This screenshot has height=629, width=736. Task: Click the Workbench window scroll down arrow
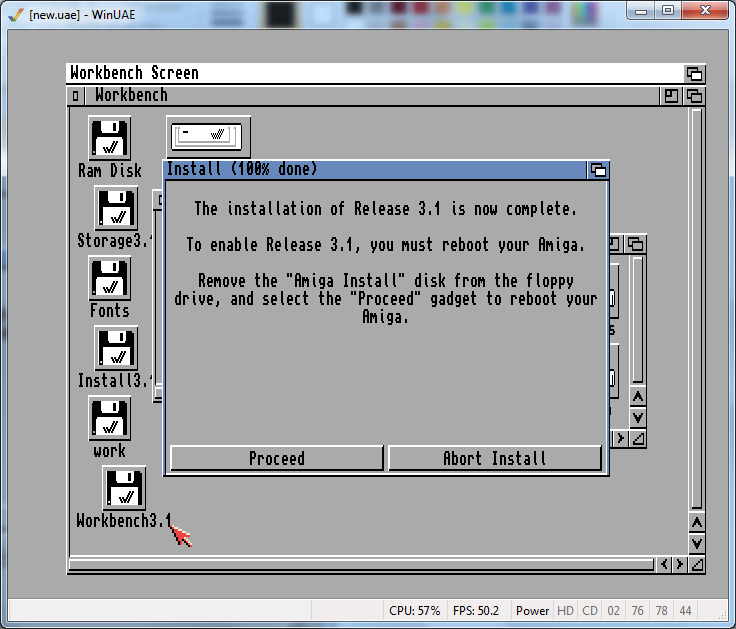pyautogui.click(x=697, y=544)
